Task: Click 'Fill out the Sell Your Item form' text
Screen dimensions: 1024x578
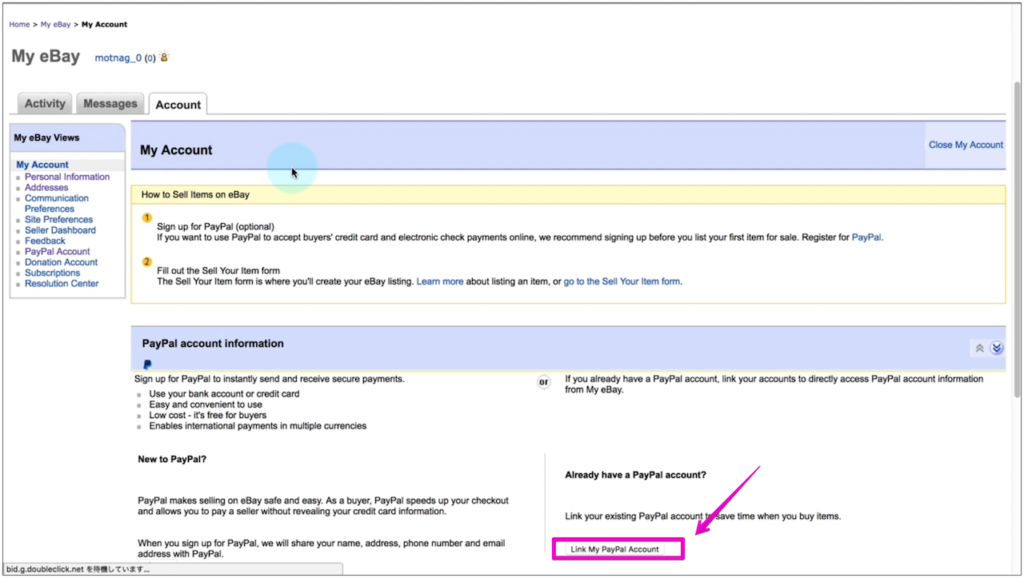Action: pos(218,270)
